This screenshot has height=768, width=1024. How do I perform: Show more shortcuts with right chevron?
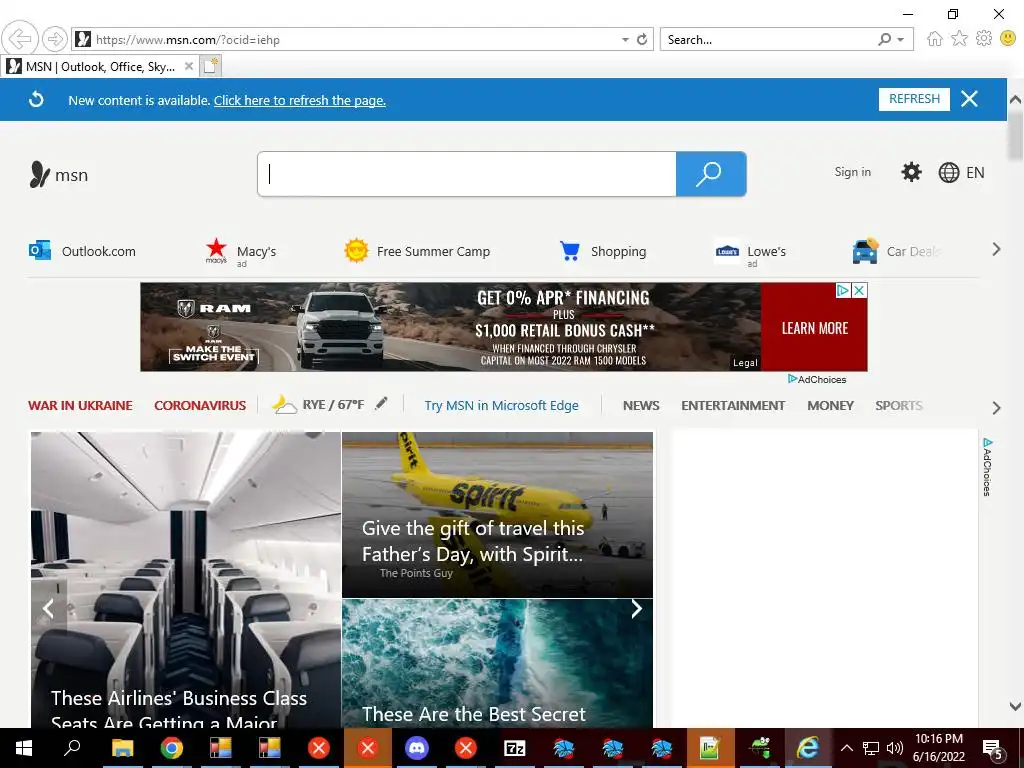click(996, 249)
